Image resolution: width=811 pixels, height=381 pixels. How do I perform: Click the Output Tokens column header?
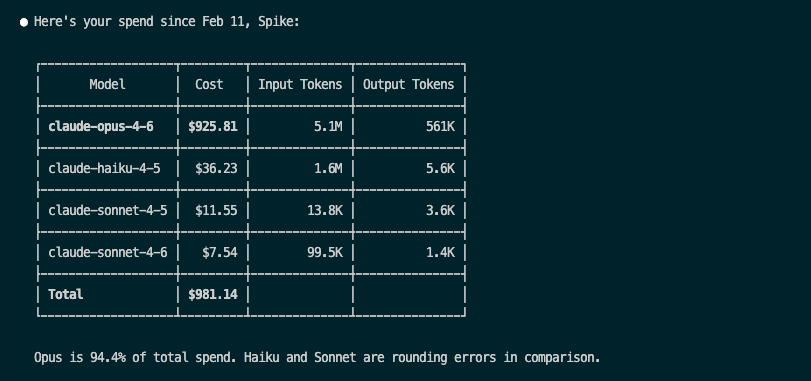pyautogui.click(x=408, y=85)
